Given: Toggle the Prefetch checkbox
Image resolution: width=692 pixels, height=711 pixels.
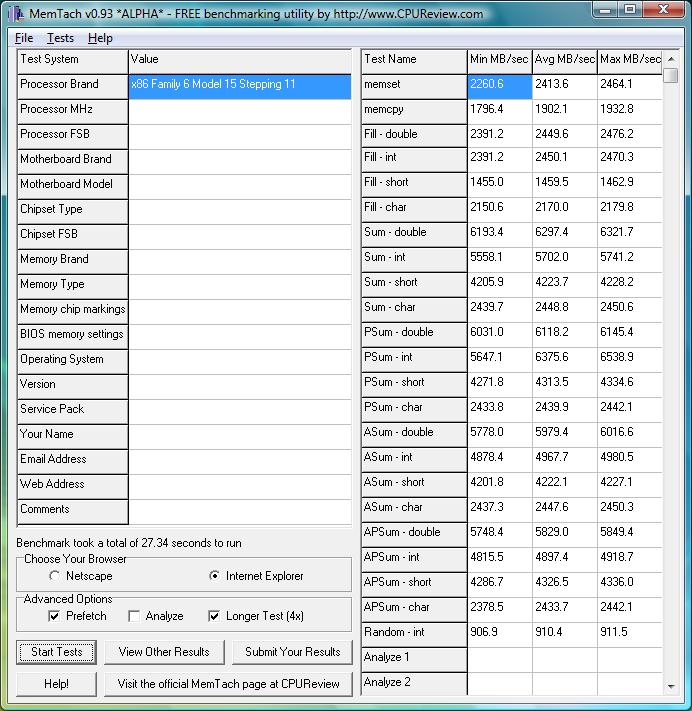Looking at the screenshot, I should click(54, 616).
